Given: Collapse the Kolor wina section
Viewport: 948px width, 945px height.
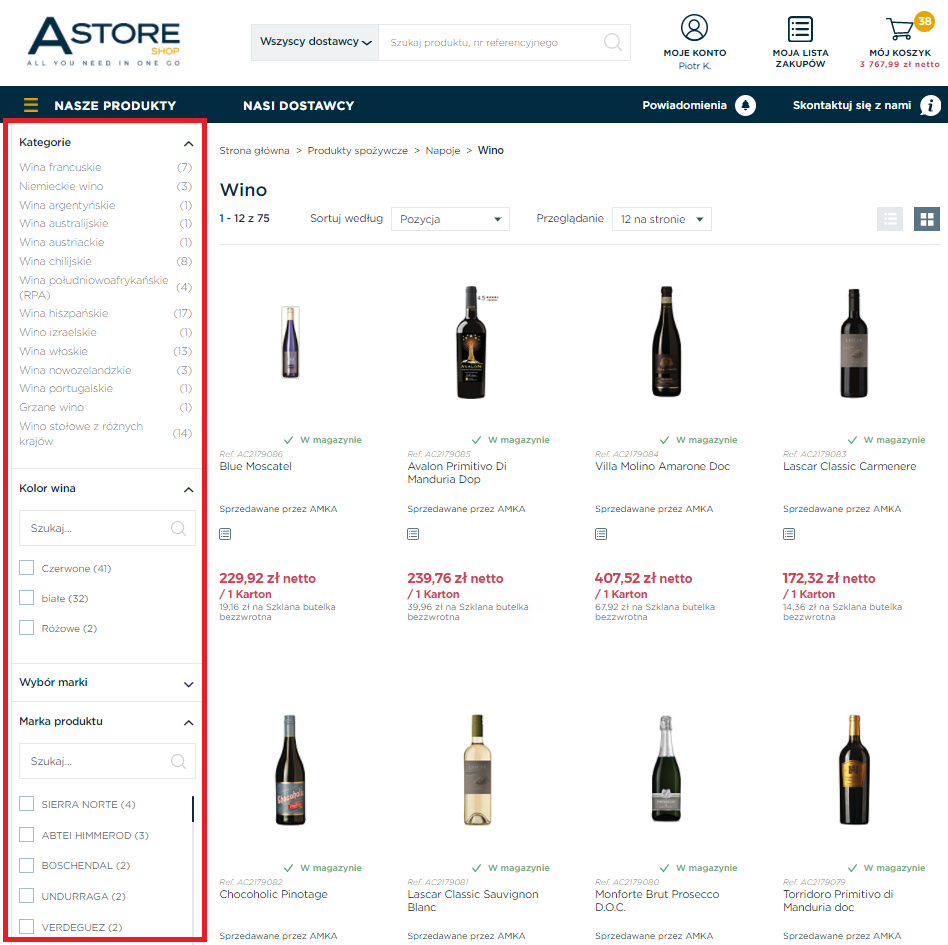Looking at the screenshot, I should click(189, 489).
